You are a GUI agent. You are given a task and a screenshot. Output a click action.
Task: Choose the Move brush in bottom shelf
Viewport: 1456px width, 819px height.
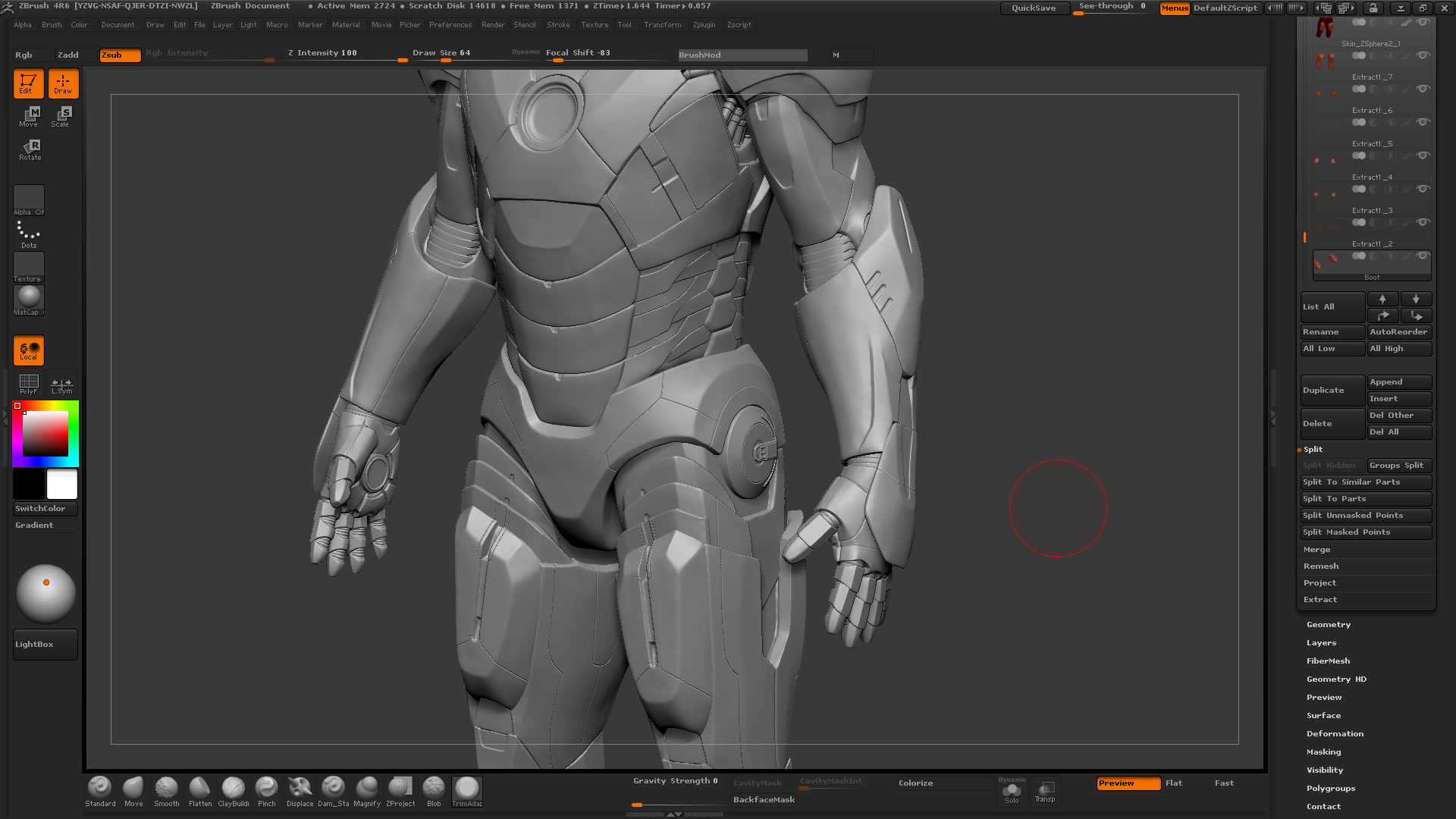click(133, 792)
